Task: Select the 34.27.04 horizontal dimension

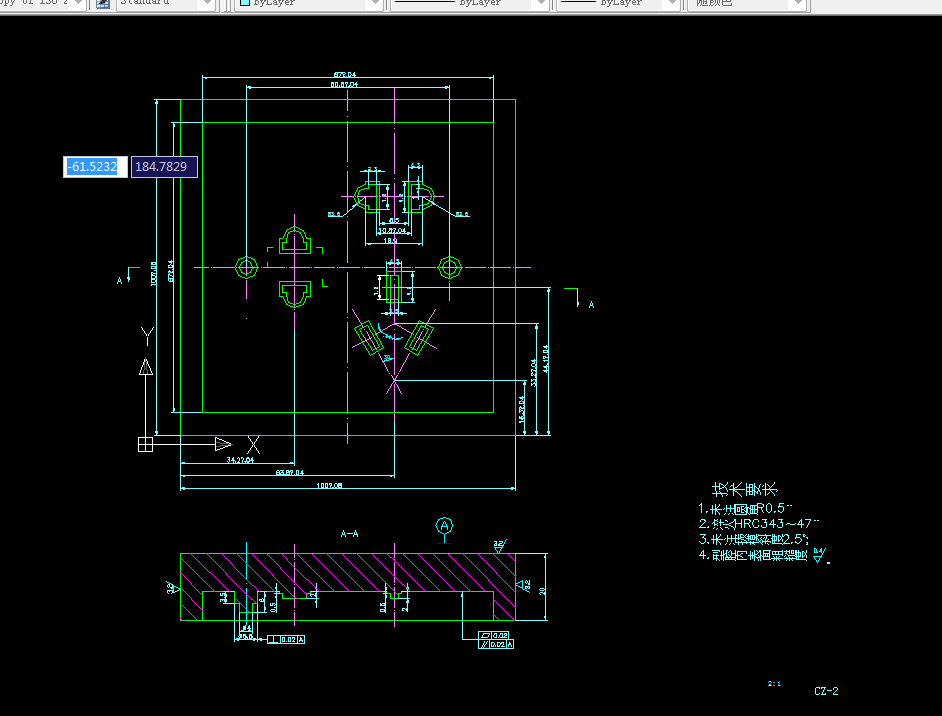Action: pyautogui.click(x=240, y=460)
